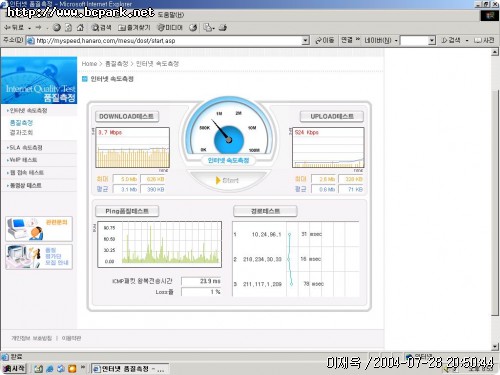Click the 관련문의 banner
The width and height of the screenshot is (500, 375).
[x=39, y=229]
